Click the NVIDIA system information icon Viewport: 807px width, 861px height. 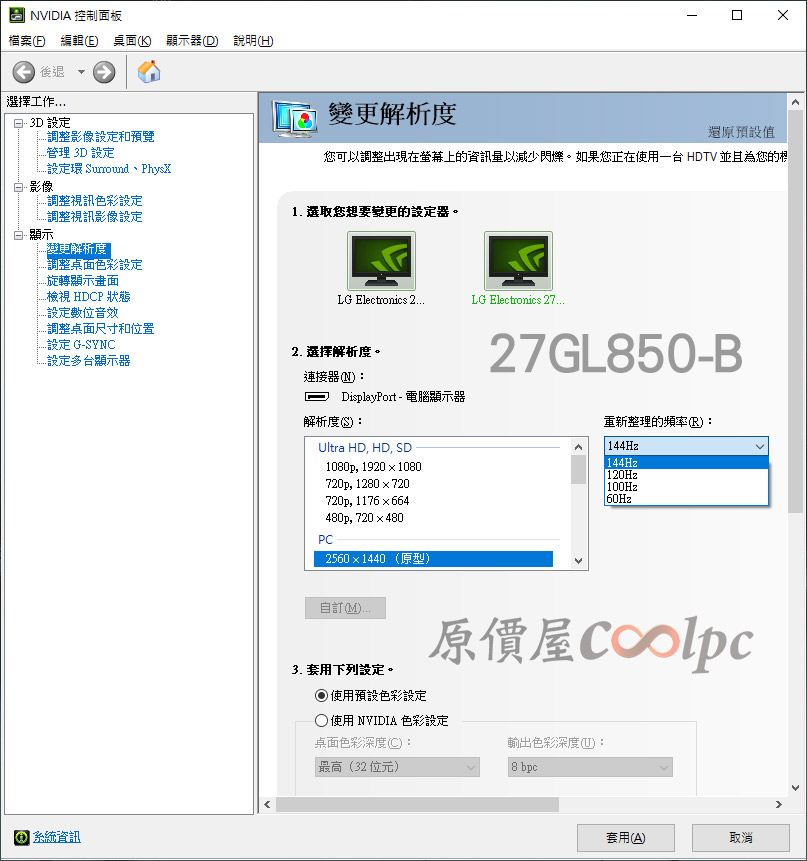21,837
